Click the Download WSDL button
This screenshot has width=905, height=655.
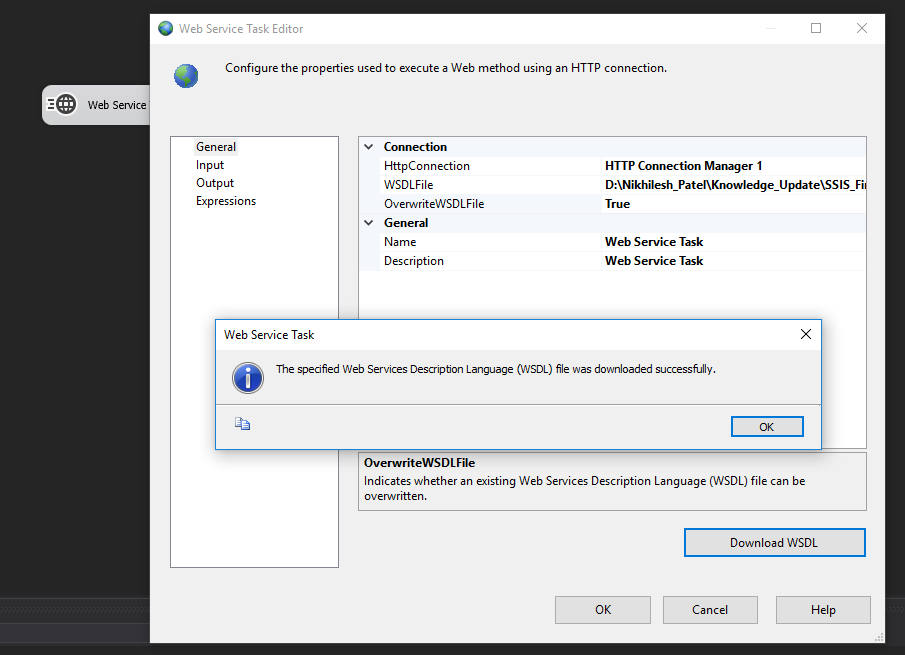(774, 543)
